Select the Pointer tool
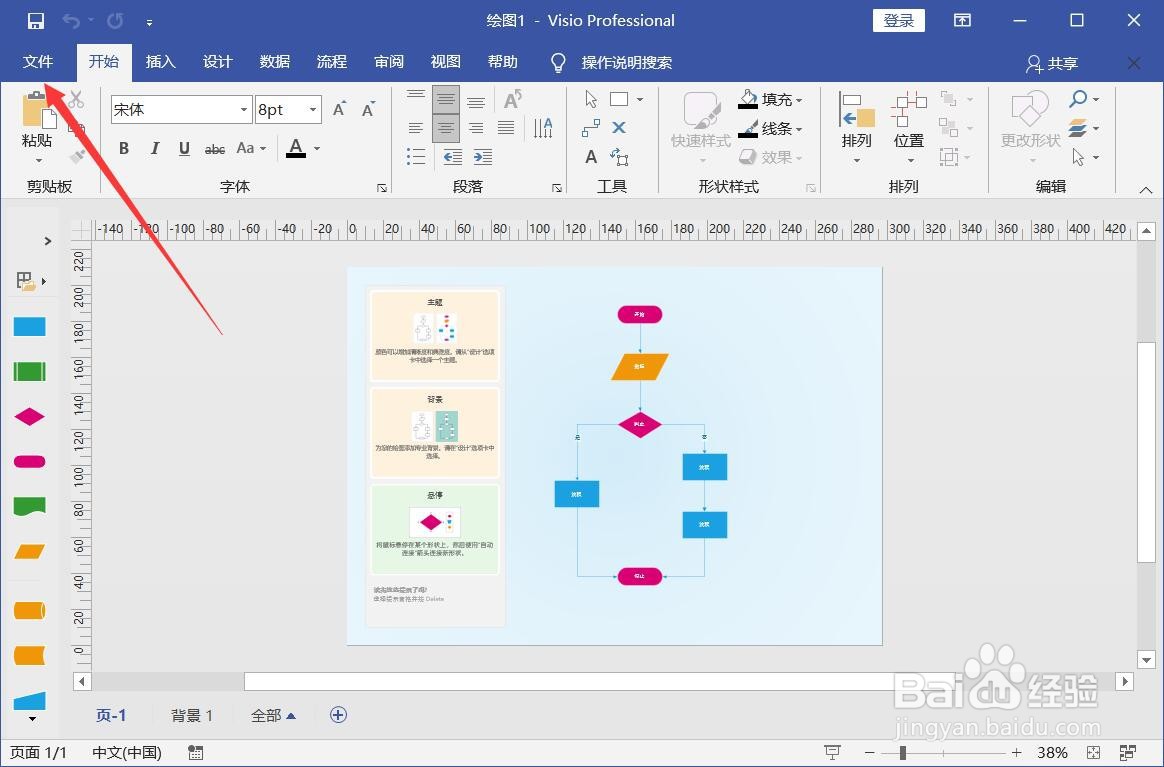 (x=591, y=99)
